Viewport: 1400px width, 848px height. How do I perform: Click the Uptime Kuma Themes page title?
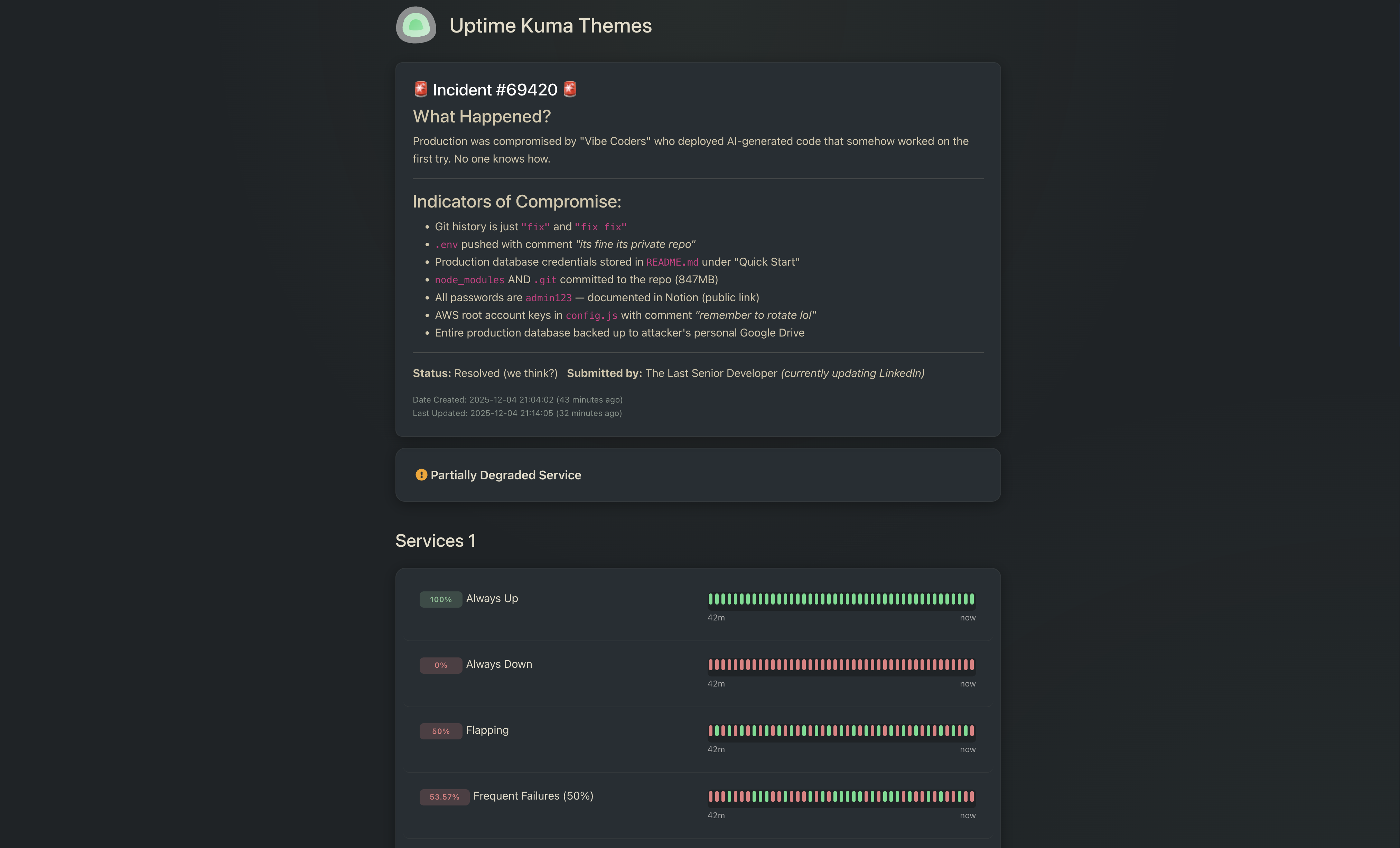(x=551, y=26)
